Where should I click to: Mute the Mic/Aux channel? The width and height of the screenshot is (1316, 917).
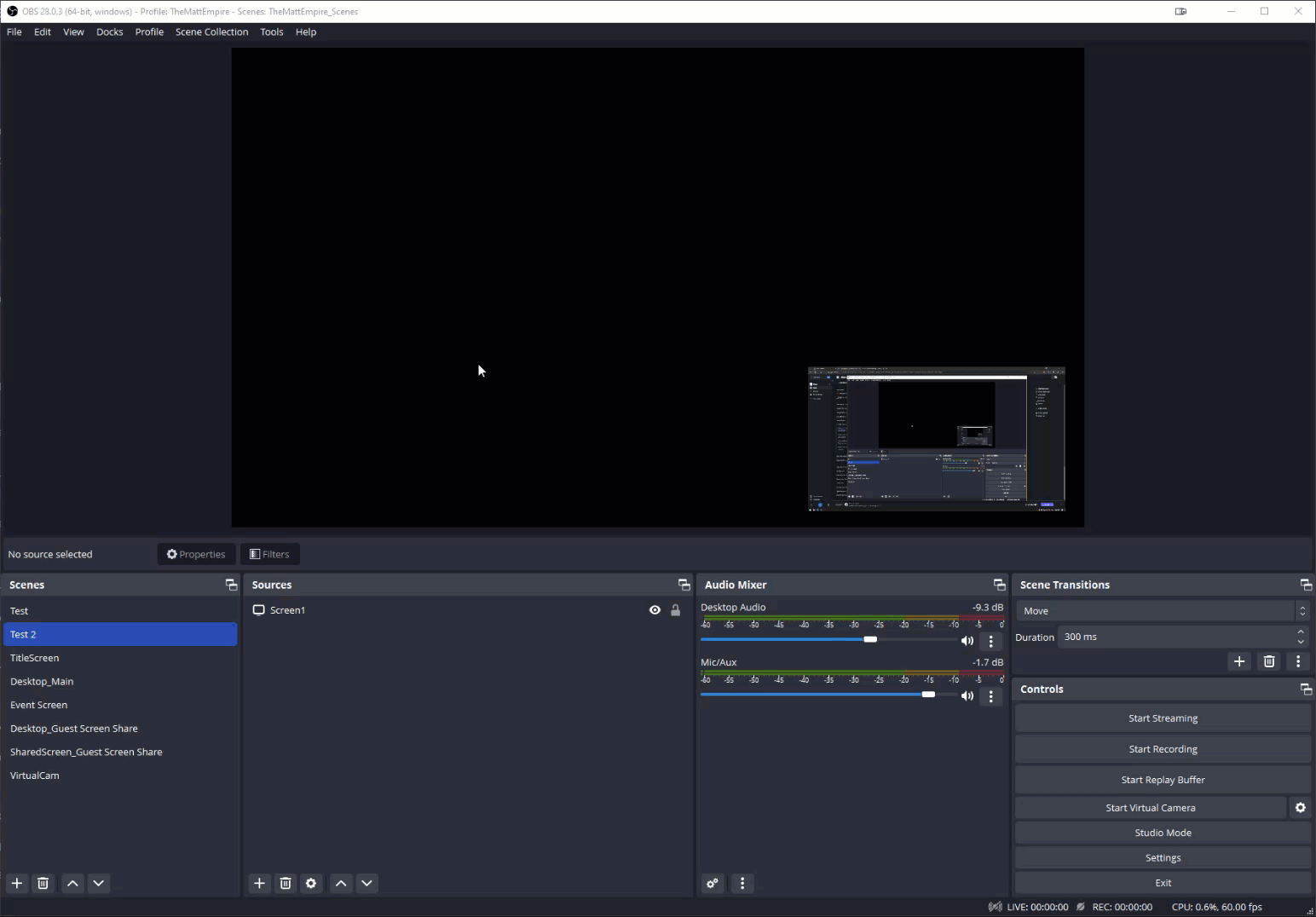967,696
